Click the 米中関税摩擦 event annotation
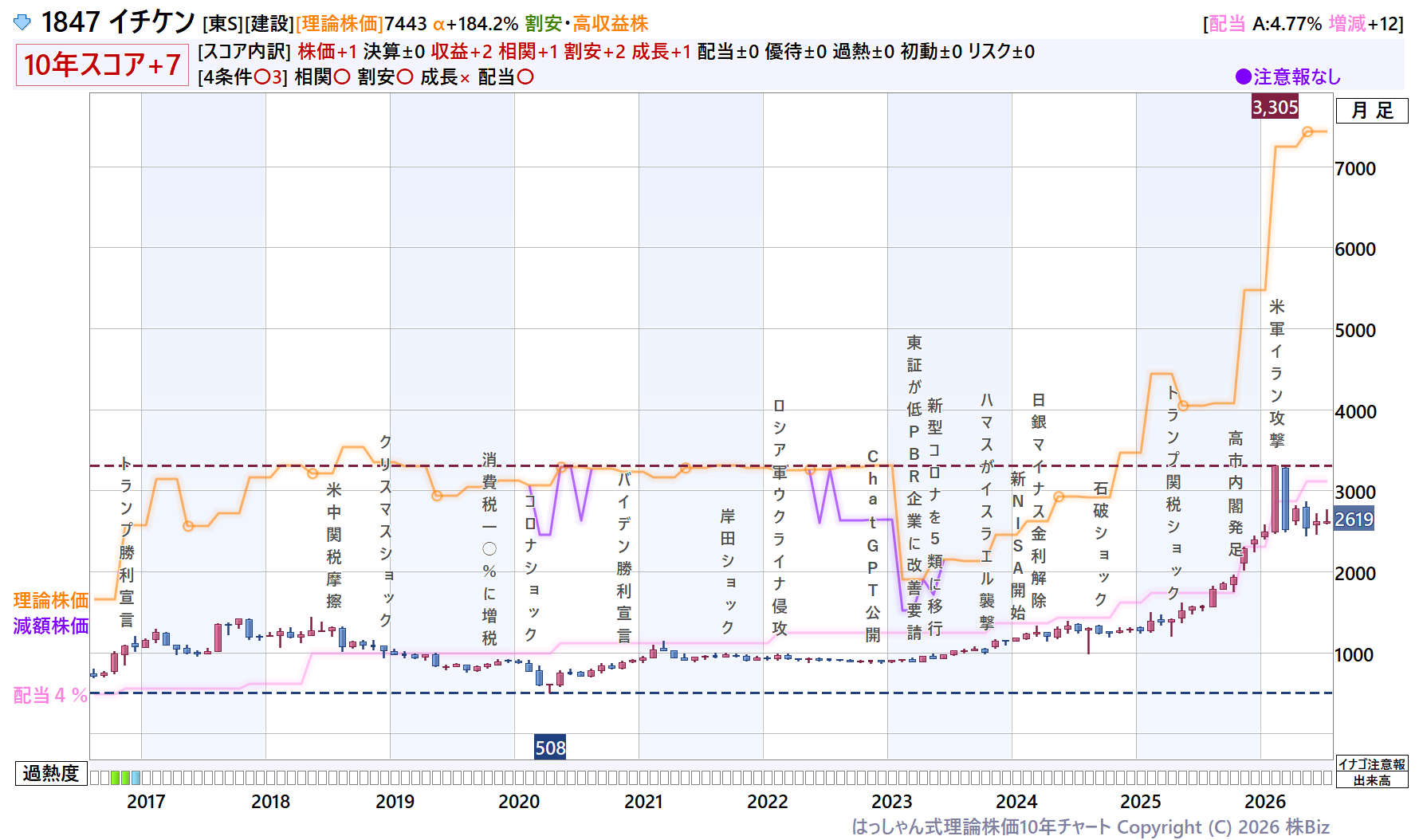This screenshot has width=1419, height=840. pos(334,545)
